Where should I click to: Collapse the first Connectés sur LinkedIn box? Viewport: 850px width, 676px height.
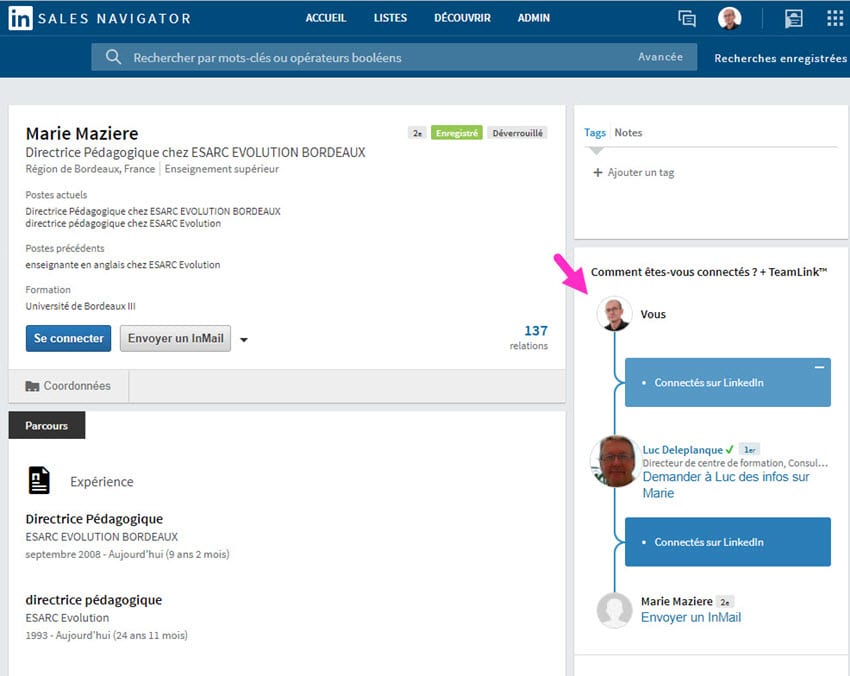pyautogui.click(x=819, y=367)
